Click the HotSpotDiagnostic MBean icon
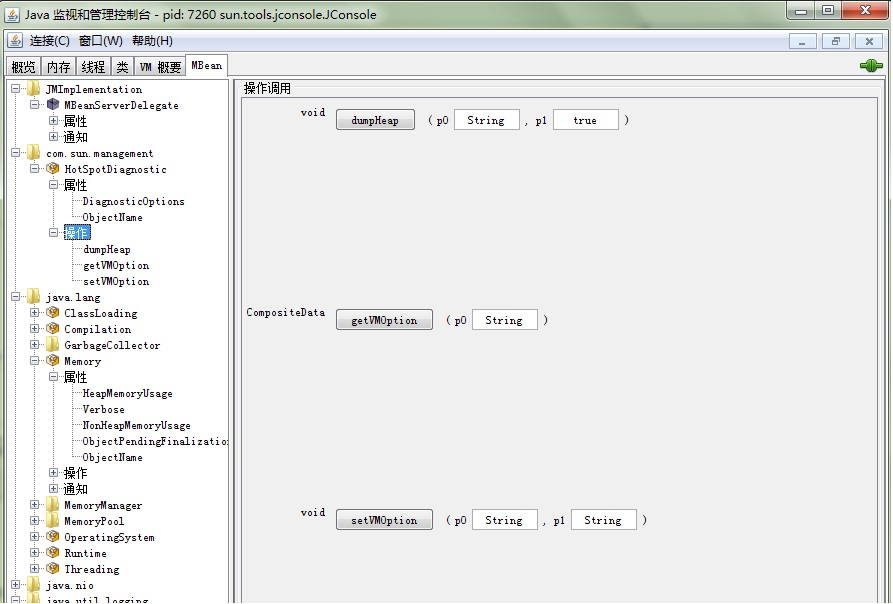The width and height of the screenshot is (893, 604). click(x=53, y=169)
